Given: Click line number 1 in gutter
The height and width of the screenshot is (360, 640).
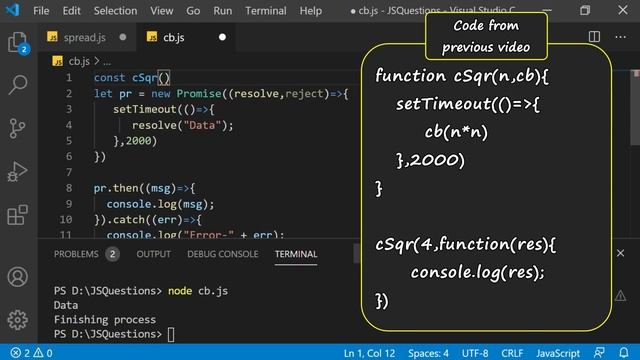Looking at the screenshot, I should (x=69, y=78).
